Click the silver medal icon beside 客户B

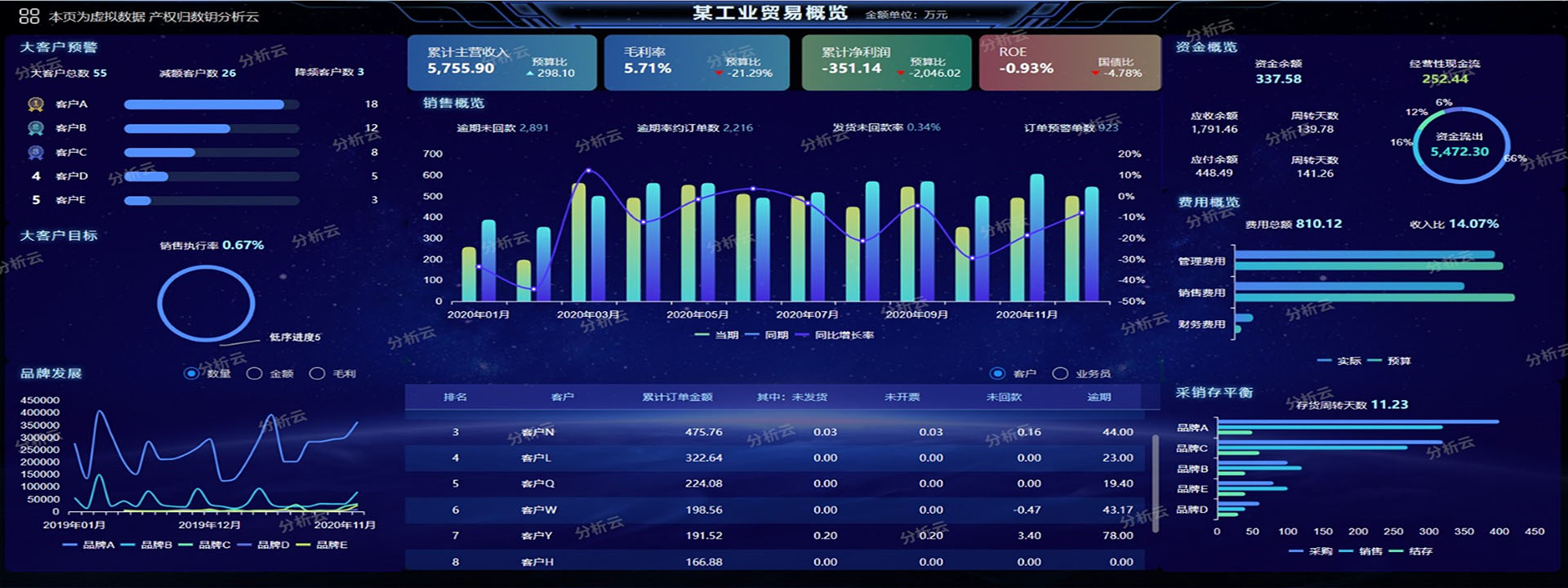[35, 128]
